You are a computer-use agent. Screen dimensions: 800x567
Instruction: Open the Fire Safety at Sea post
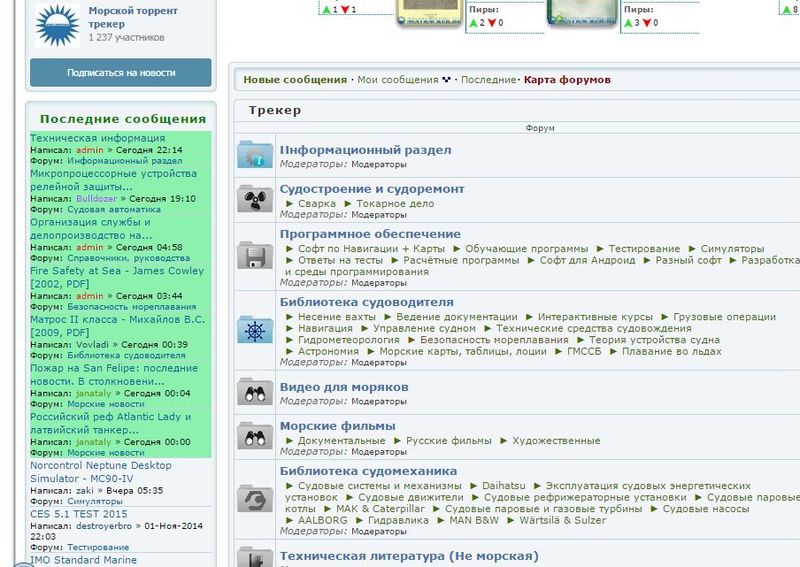[x=115, y=270]
